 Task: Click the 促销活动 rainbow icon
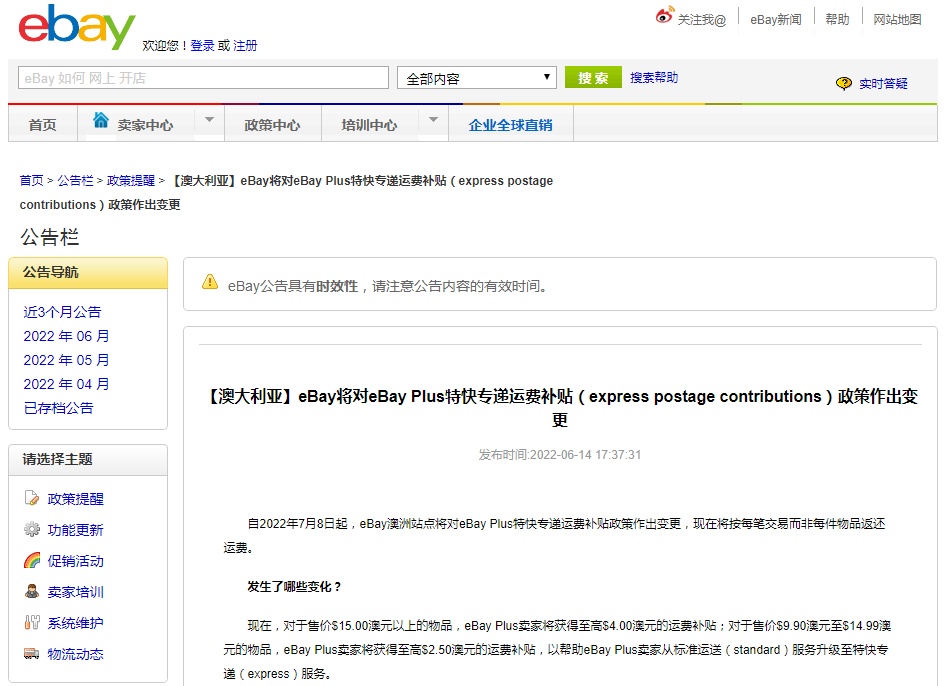[x=31, y=561]
